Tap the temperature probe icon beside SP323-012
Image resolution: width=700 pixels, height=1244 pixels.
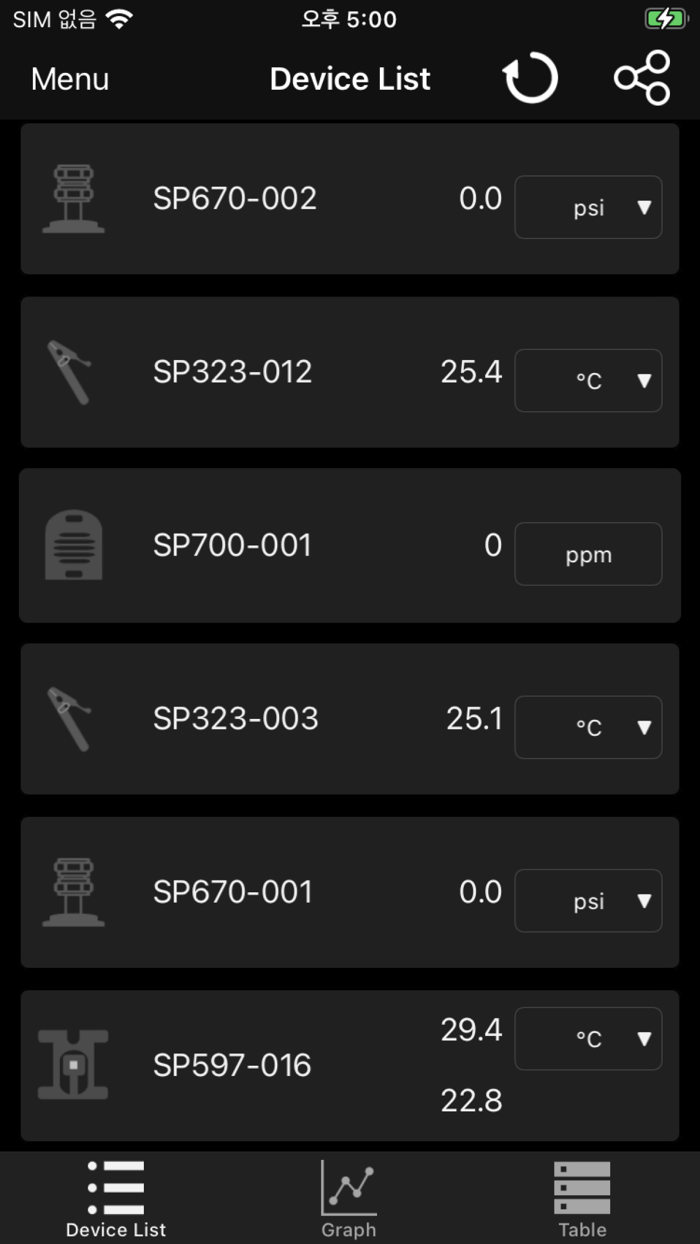tap(72, 371)
